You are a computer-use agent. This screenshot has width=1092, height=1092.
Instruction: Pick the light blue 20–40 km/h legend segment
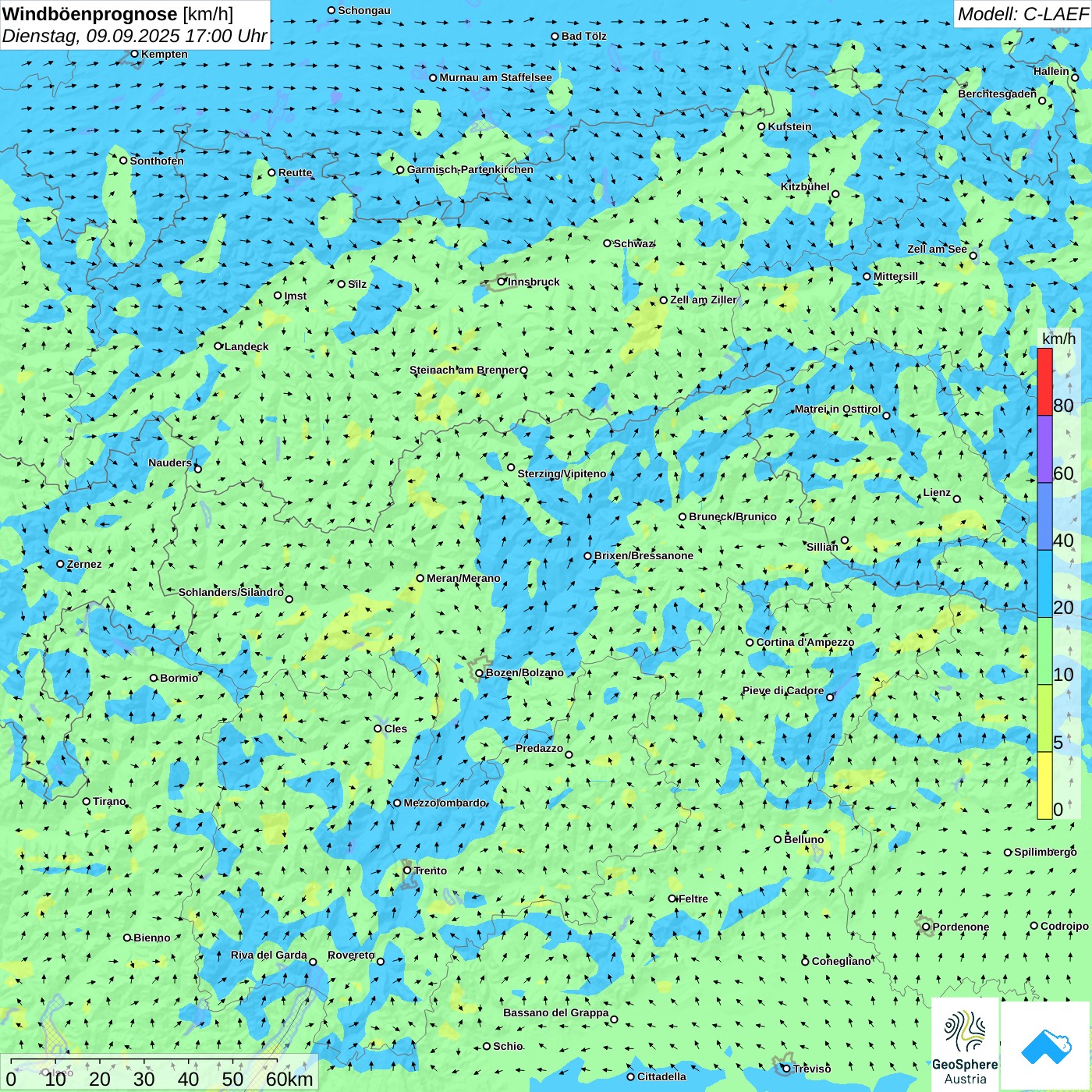click(1044, 584)
